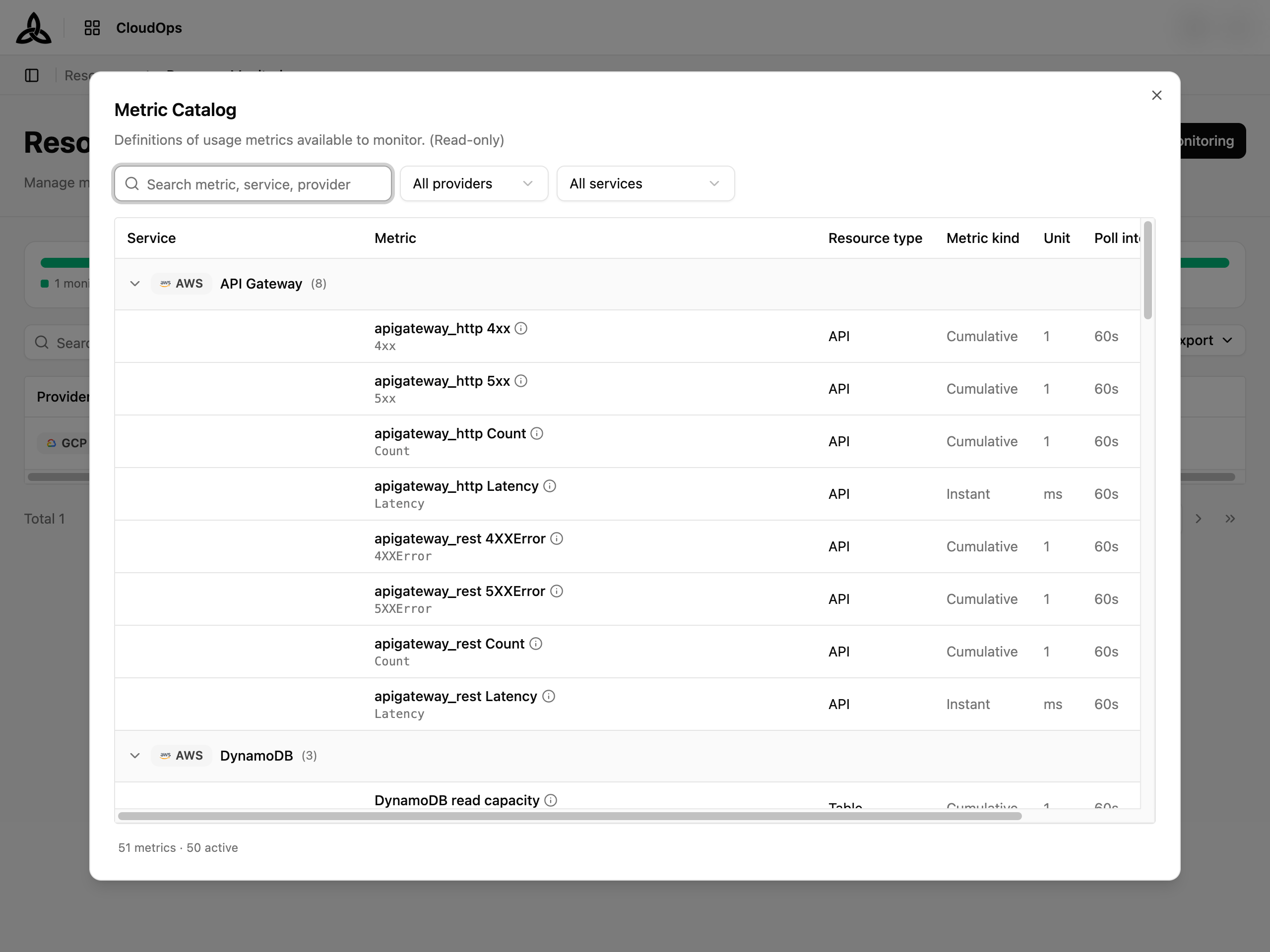1270x952 pixels.
Task: Click the info icon beside apigateway_http 5xx
Action: pos(521,381)
